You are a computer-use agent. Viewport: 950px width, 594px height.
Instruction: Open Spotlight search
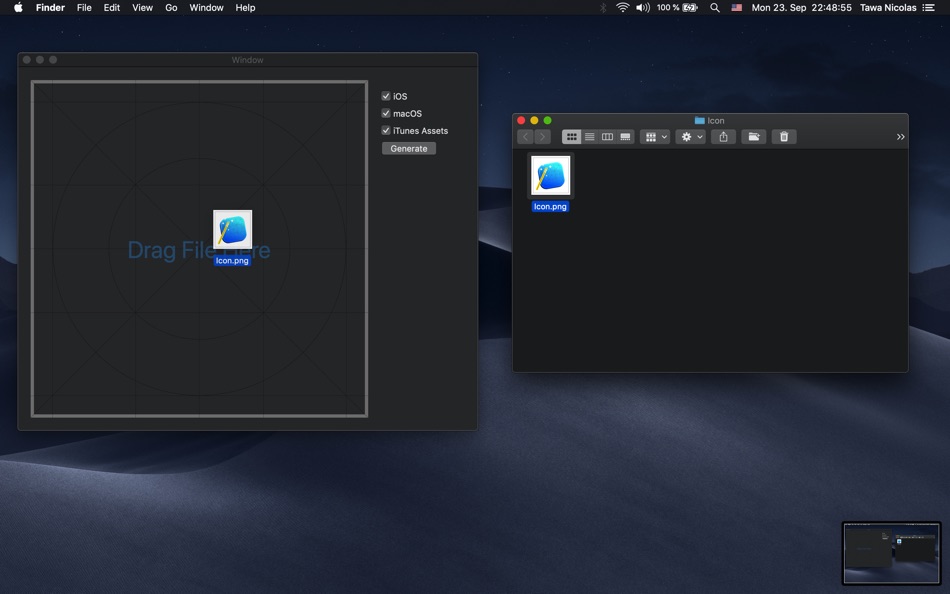[x=715, y=7]
